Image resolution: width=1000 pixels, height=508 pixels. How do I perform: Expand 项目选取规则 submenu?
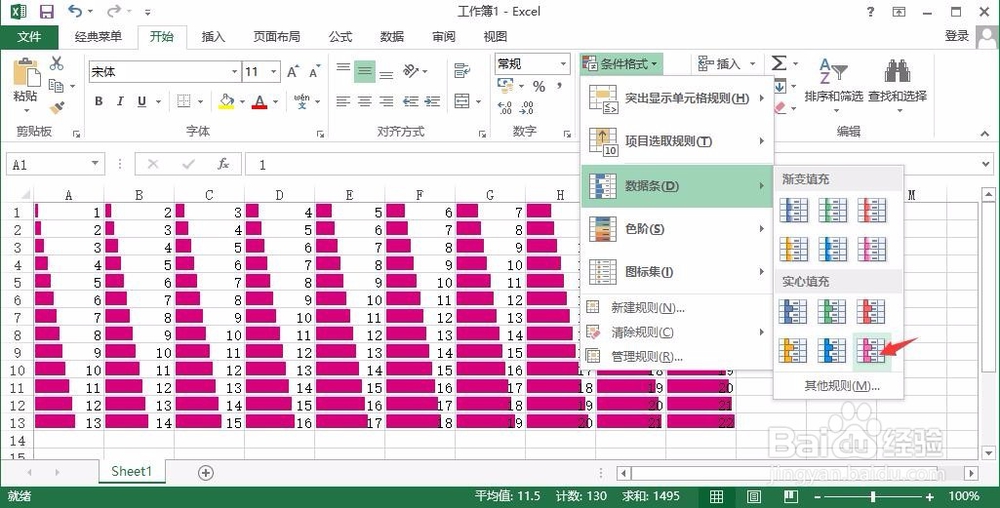pos(677,142)
